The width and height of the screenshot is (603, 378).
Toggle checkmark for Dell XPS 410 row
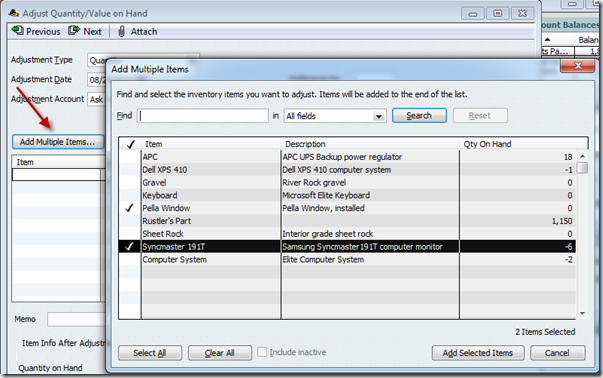(130, 170)
